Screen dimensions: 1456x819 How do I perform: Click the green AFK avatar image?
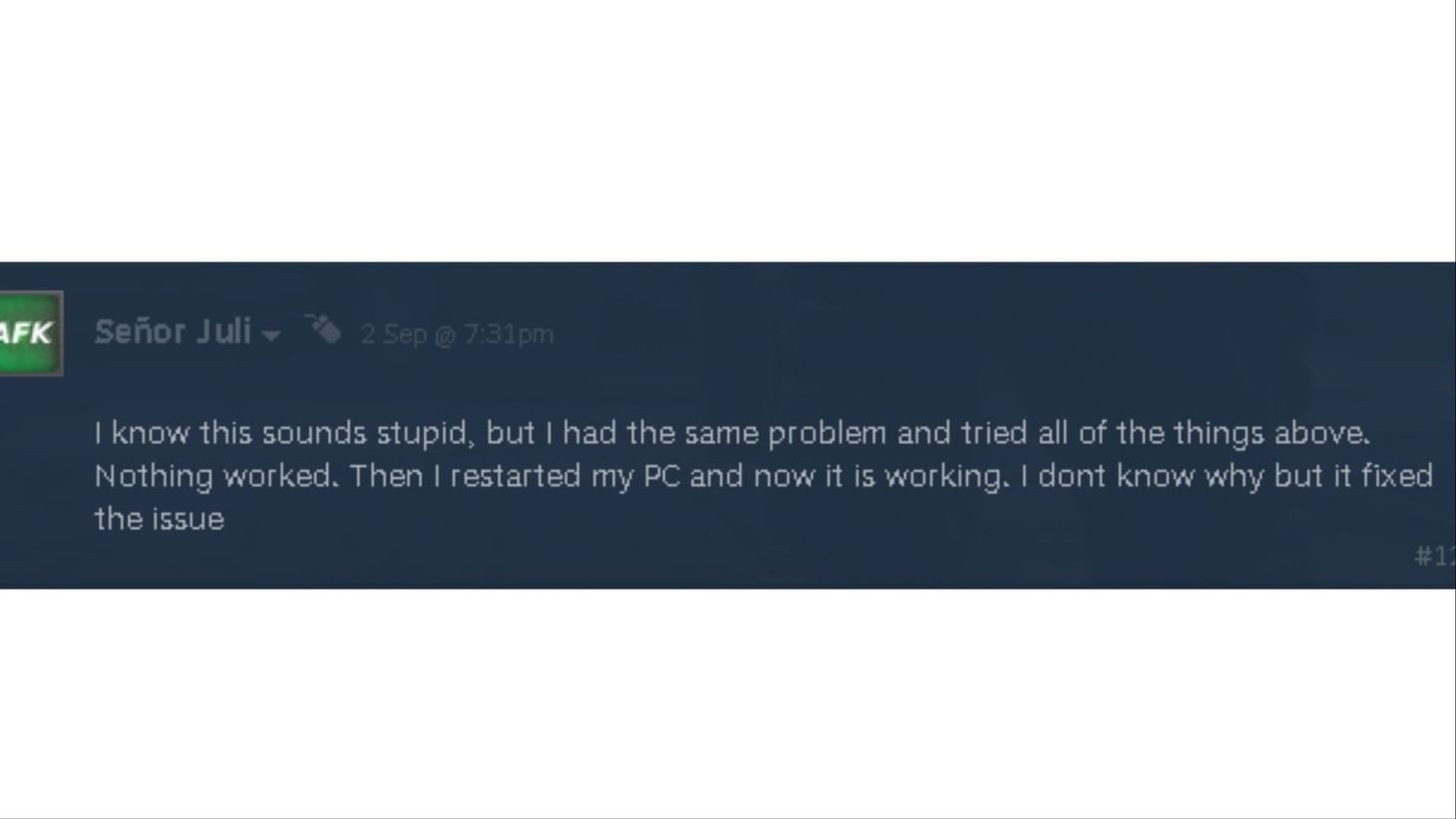click(x=29, y=333)
